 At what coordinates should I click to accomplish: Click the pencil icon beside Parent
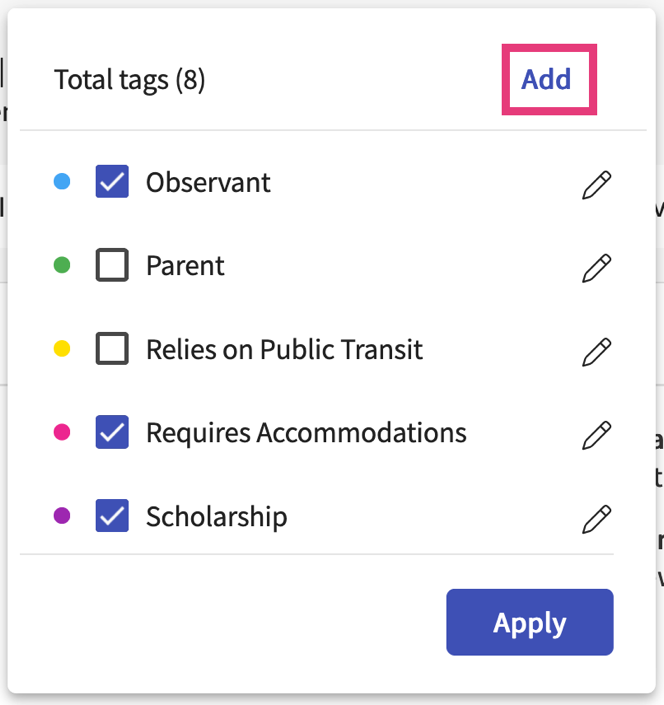point(596,268)
